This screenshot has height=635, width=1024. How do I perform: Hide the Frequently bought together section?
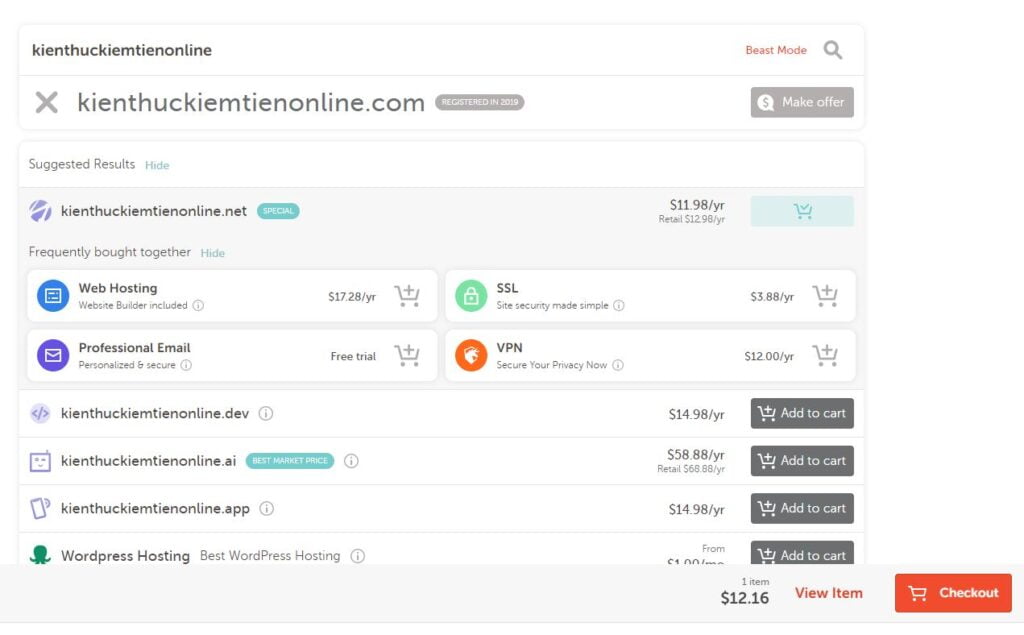pos(212,253)
